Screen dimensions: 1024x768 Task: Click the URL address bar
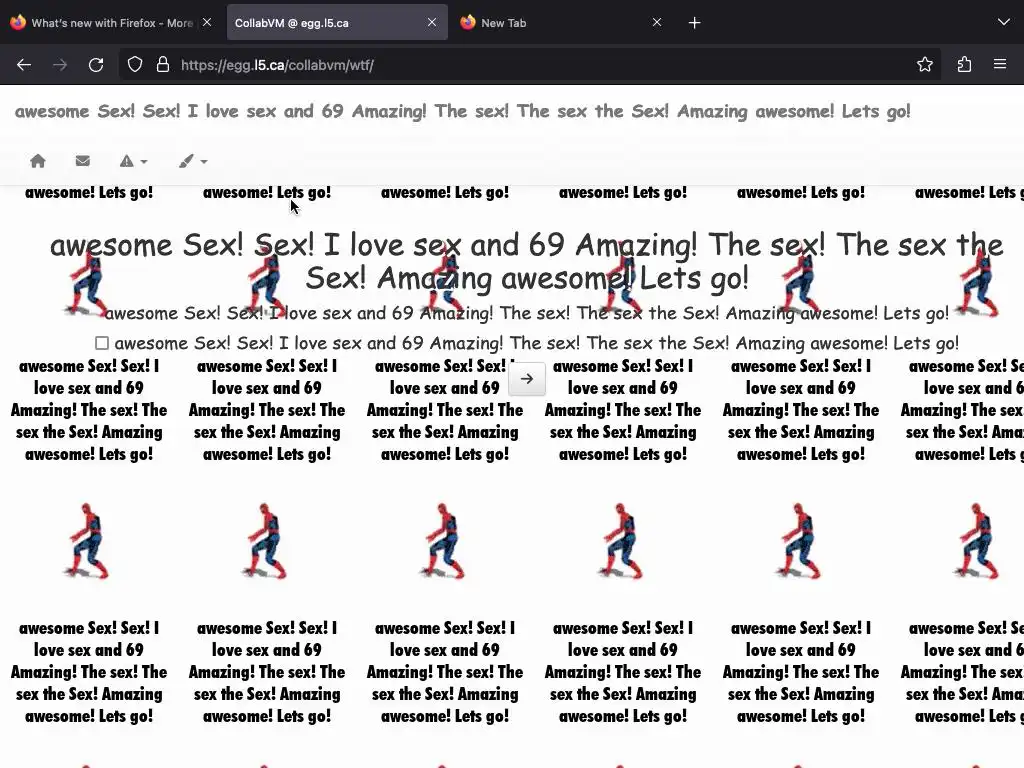529,65
